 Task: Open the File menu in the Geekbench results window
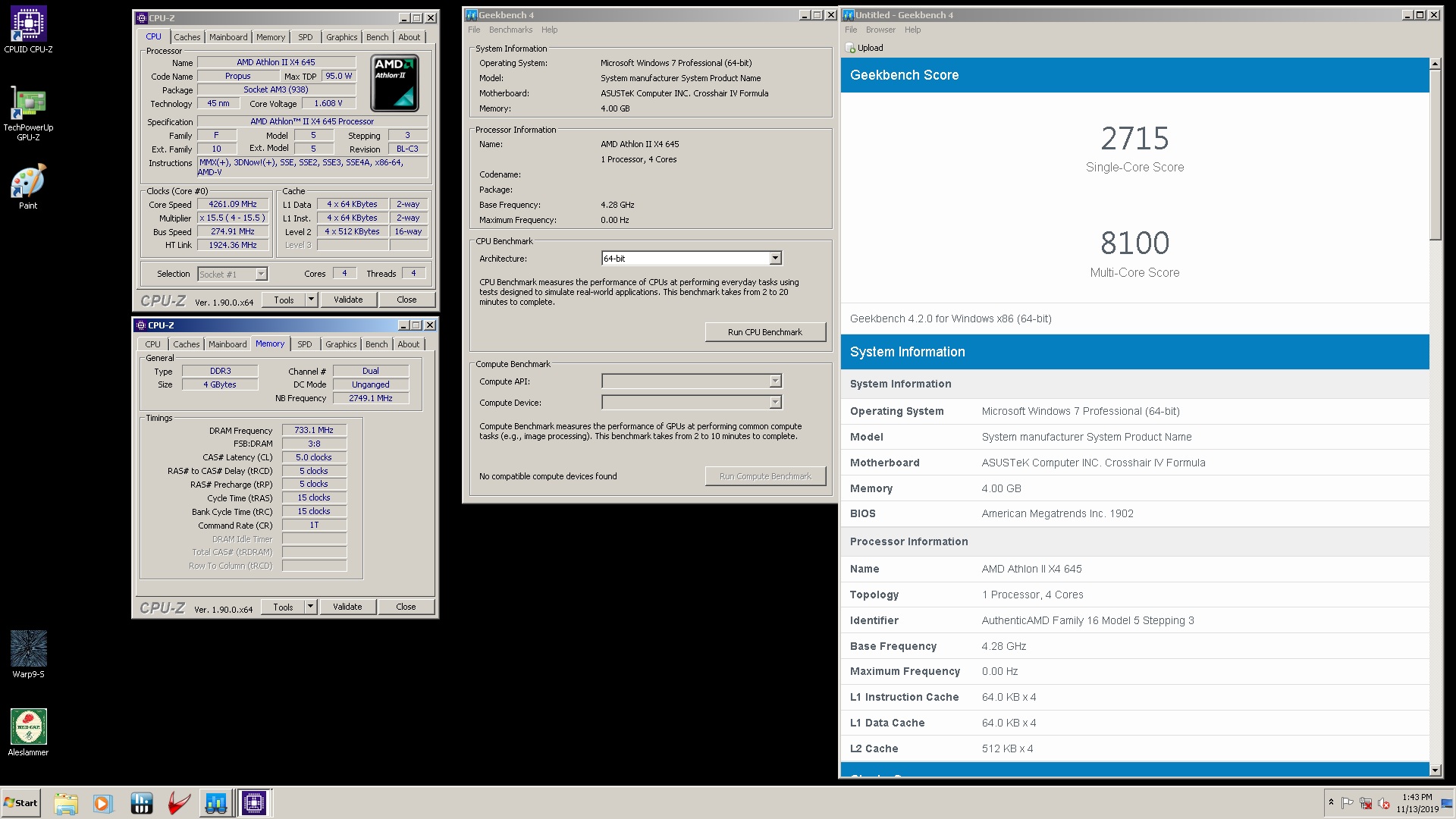[851, 30]
